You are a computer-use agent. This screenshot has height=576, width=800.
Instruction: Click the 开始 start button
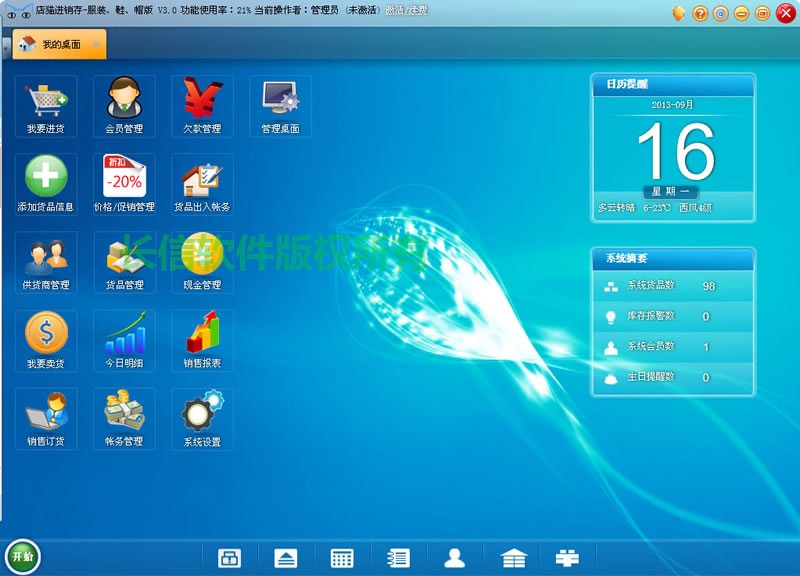click(23, 557)
